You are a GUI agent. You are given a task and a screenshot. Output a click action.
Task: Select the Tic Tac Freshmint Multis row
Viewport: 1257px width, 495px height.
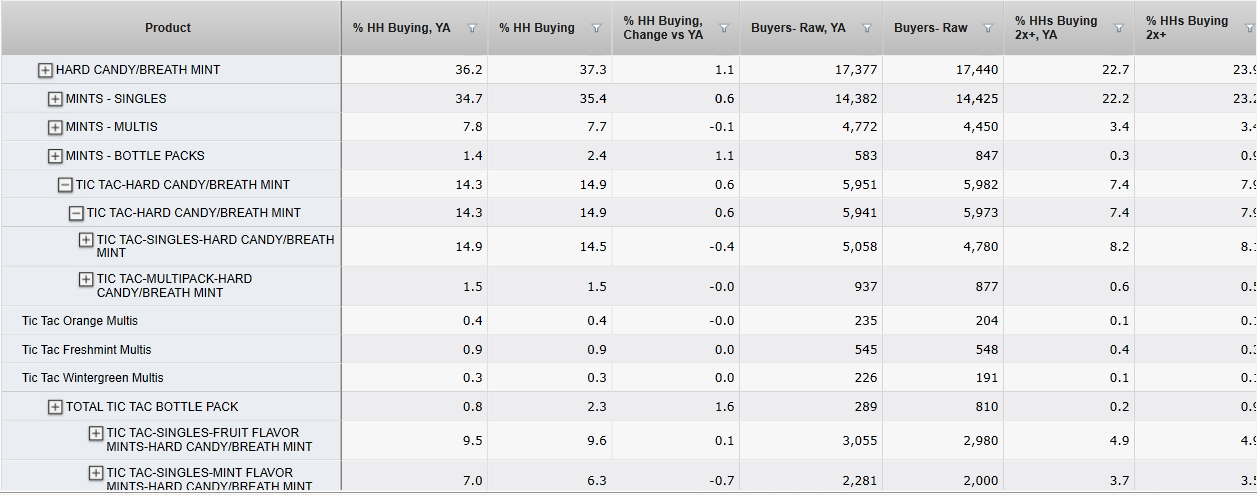pos(87,350)
